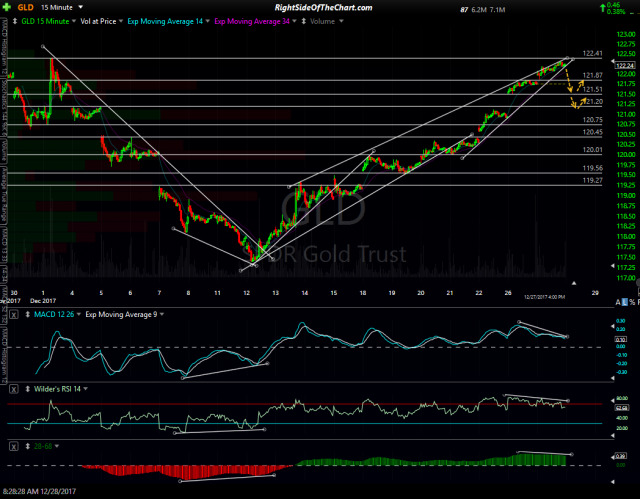Toggle the L logarithmic scale button
640x499 pixels.
(x=625, y=302)
